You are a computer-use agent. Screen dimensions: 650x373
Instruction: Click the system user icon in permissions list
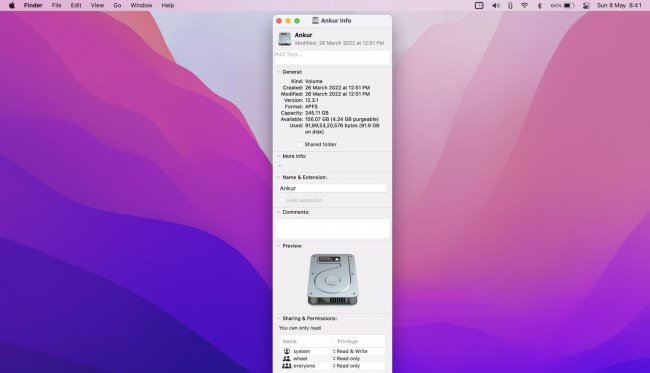286,351
